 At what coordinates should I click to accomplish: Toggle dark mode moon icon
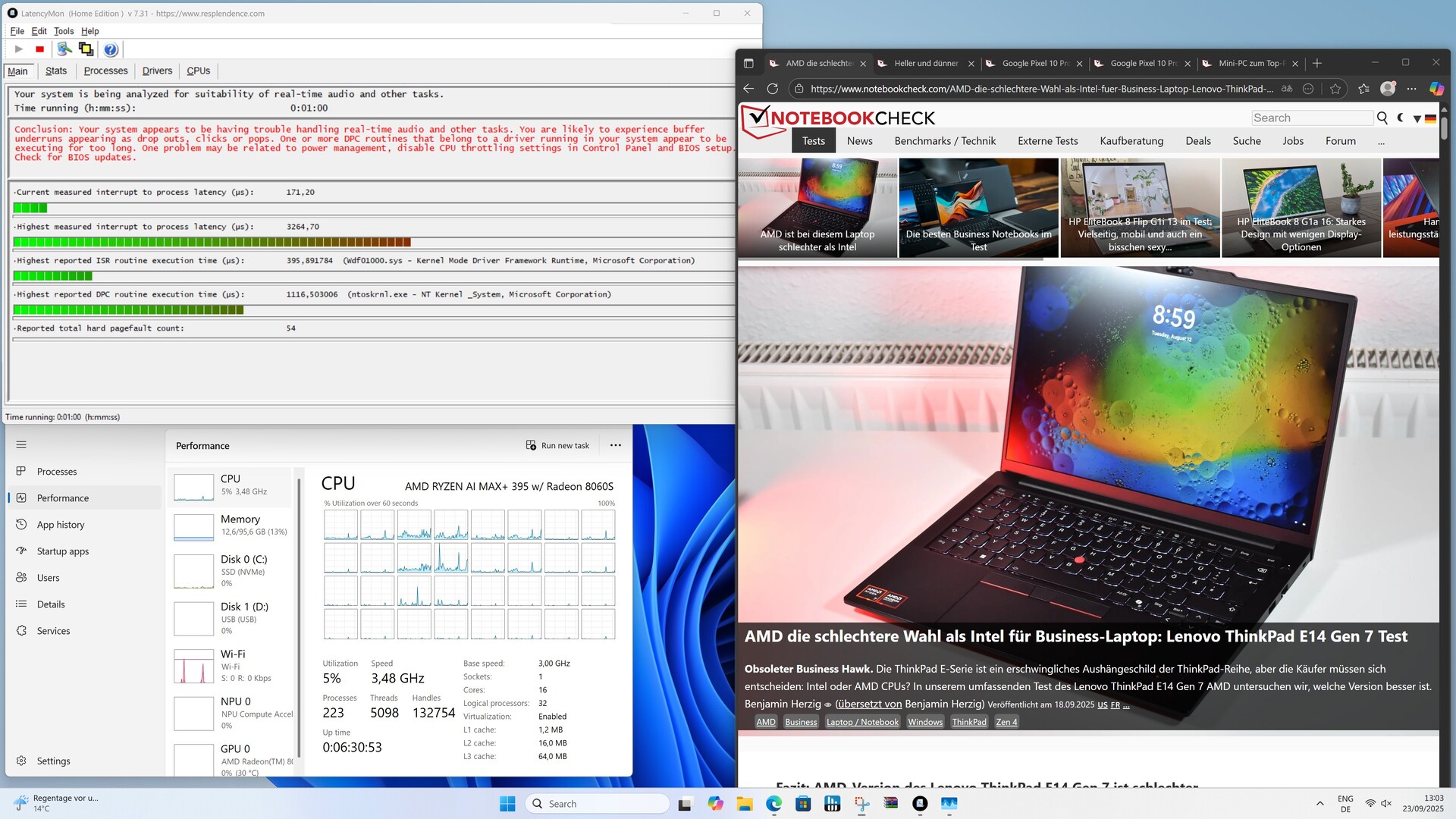1401,118
